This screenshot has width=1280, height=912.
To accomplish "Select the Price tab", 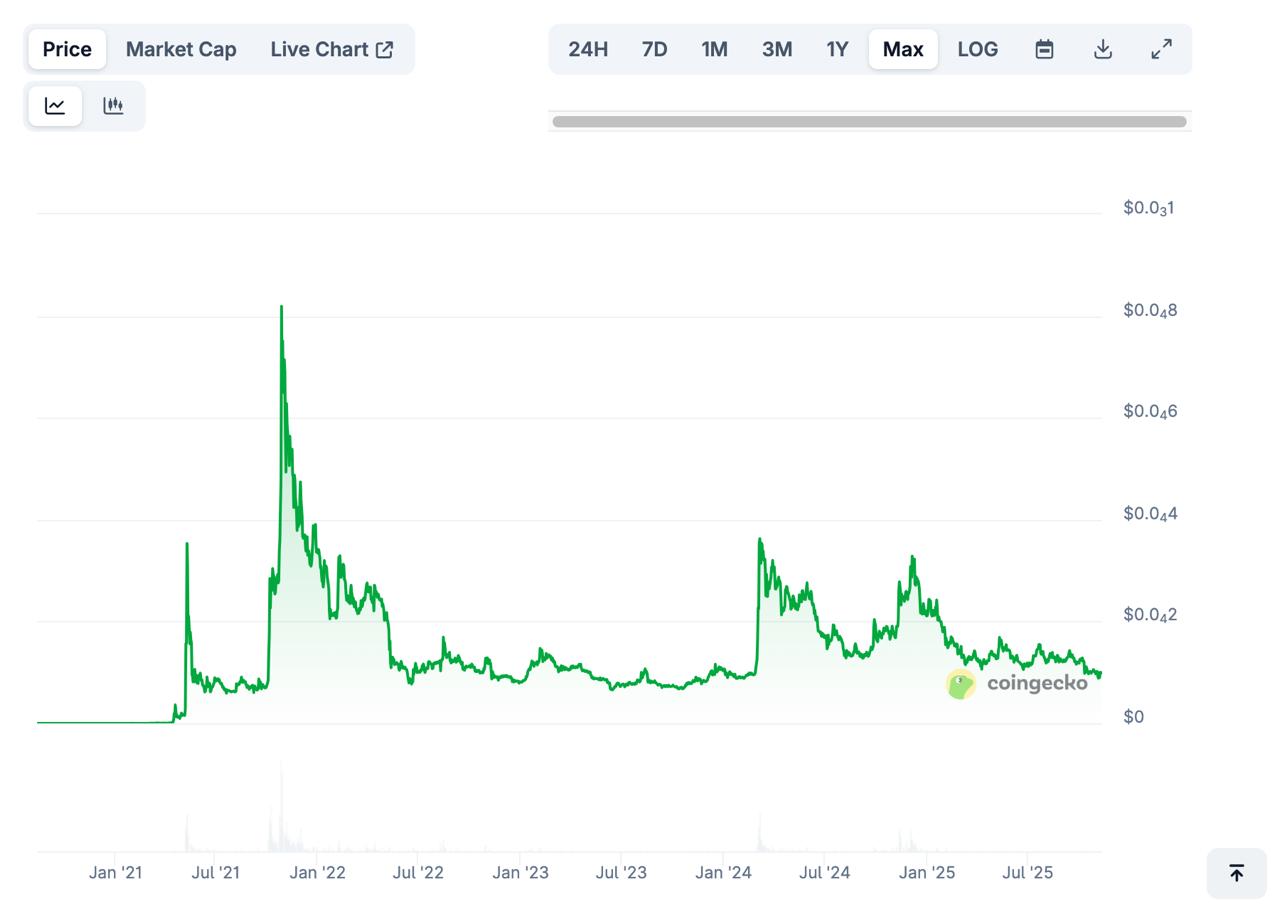I will [67, 49].
